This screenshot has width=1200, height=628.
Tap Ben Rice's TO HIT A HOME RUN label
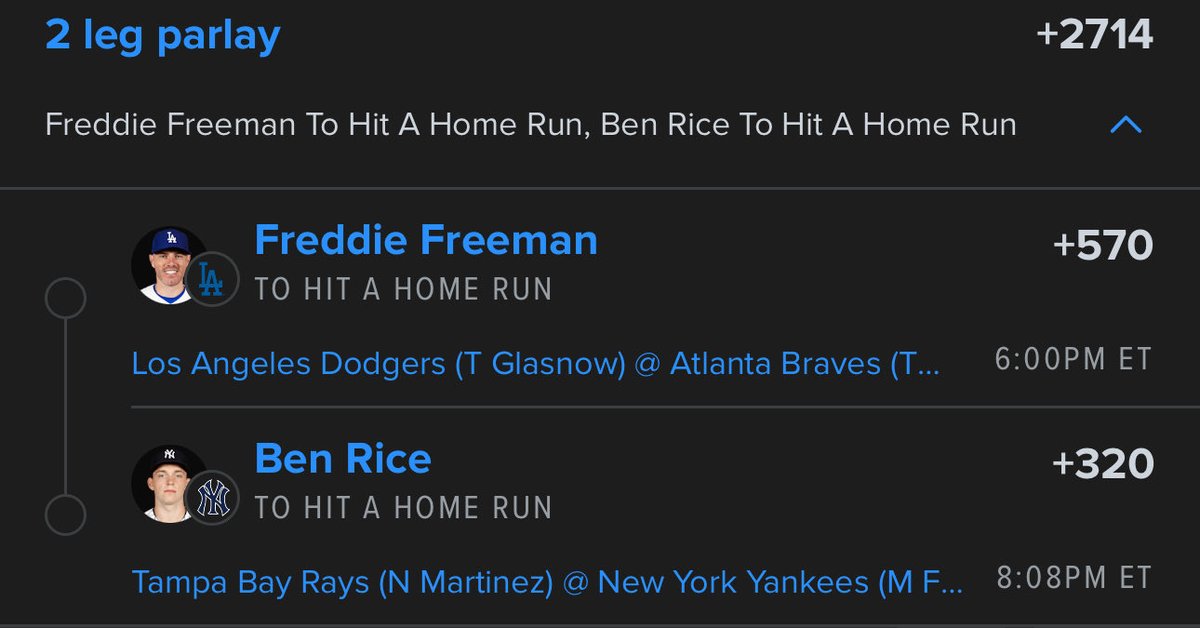coord(404,507)
